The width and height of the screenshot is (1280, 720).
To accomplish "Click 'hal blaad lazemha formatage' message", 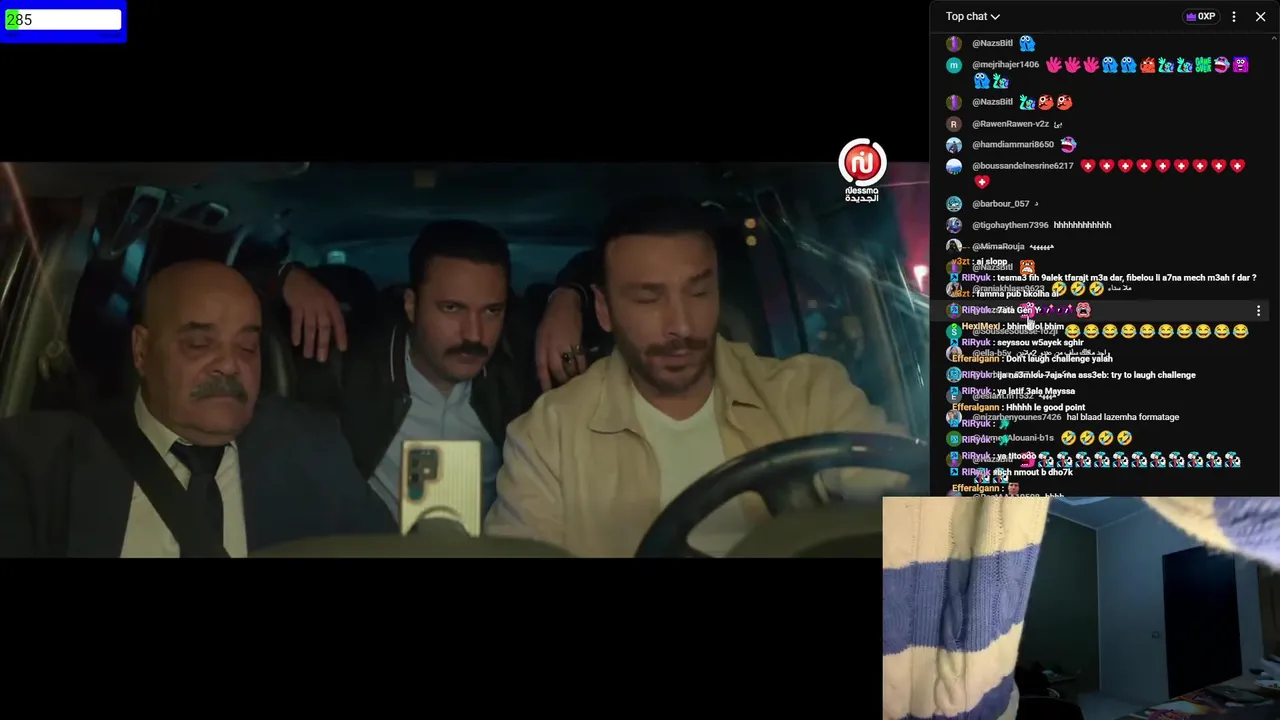I will (1123, 417).
